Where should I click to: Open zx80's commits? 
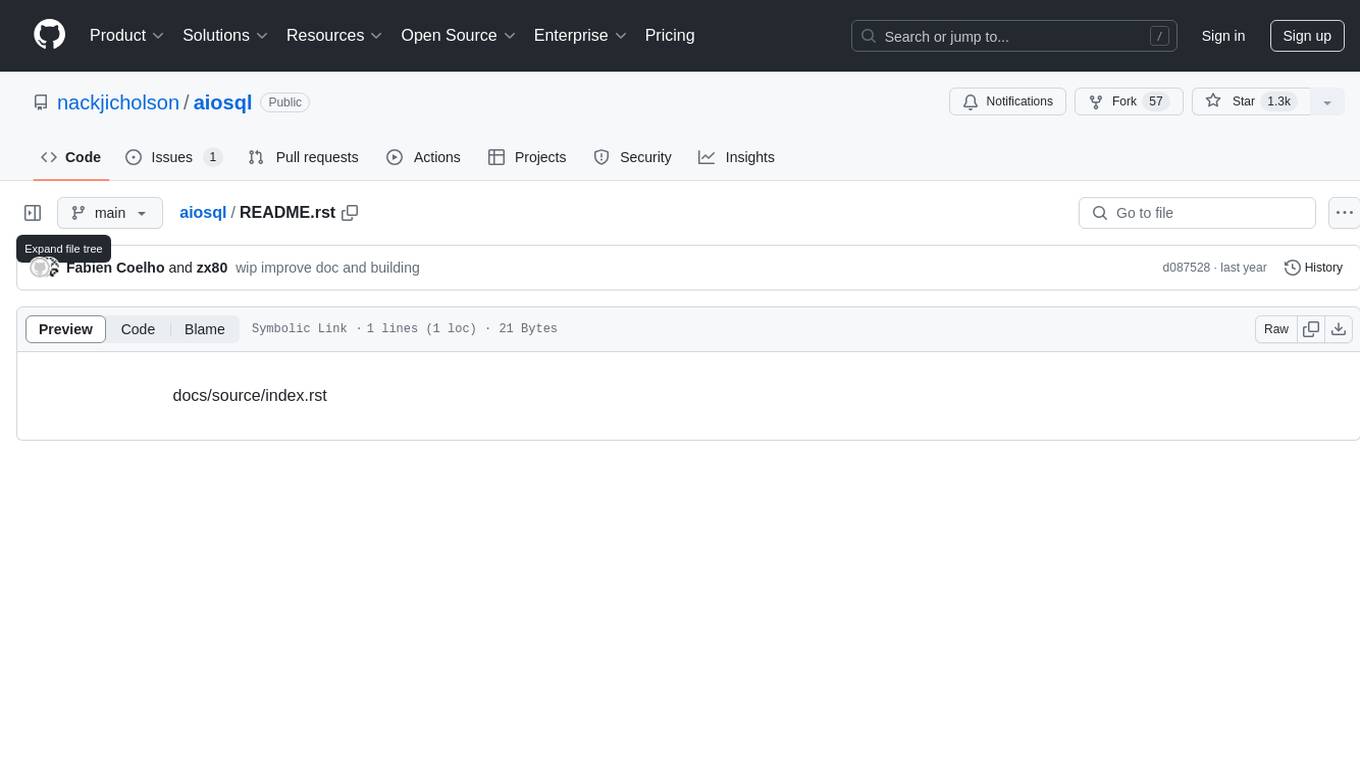click(x=212, y=268)
